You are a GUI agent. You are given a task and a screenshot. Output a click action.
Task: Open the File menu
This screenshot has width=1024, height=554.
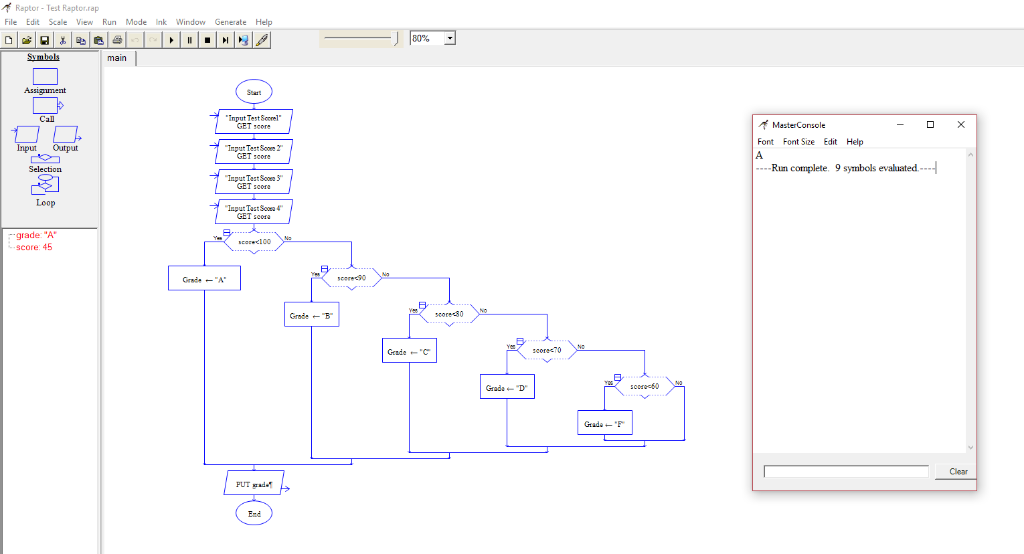[10, 22]
